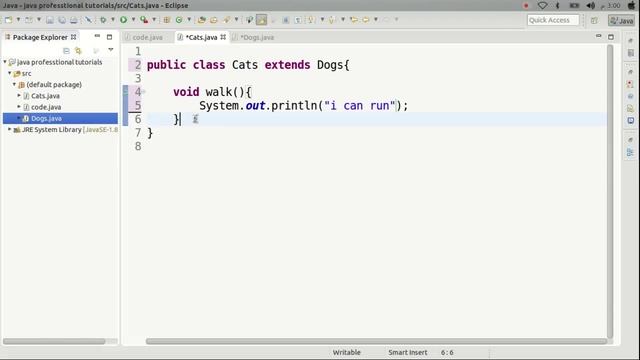Viewport: 640px width, 360px height.
Task: Click the Writable status bar entry
Action: (347, 352)
